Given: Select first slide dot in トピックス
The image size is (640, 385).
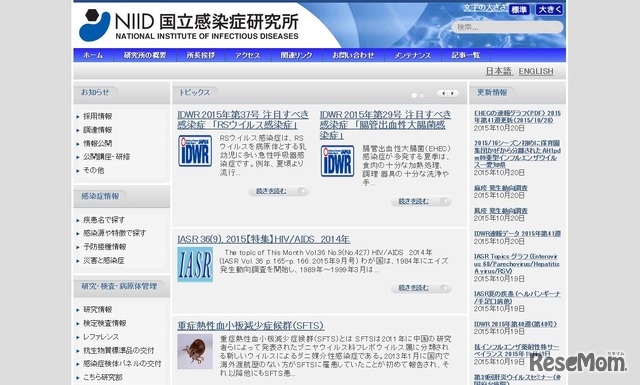Looking at the screenshot, I should pyautogui.click(x=414, y=95).
